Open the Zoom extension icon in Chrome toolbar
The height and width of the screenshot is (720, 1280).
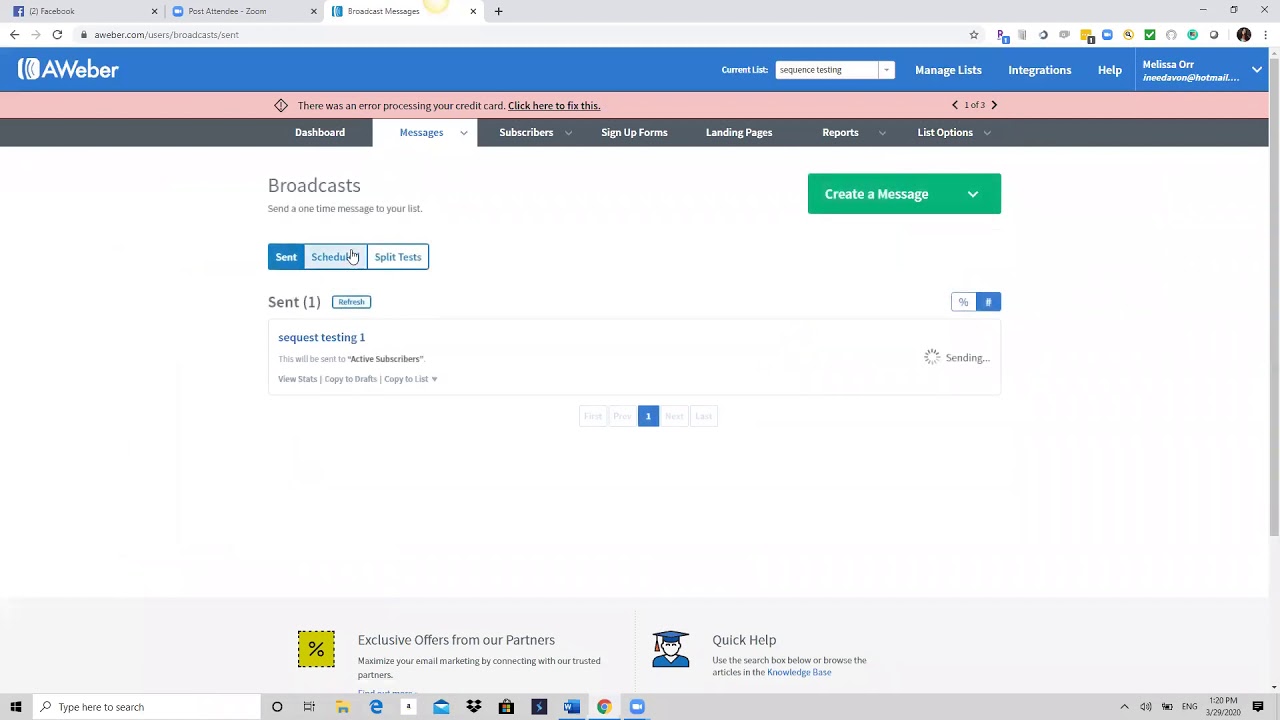click(x=1107, y=35)
